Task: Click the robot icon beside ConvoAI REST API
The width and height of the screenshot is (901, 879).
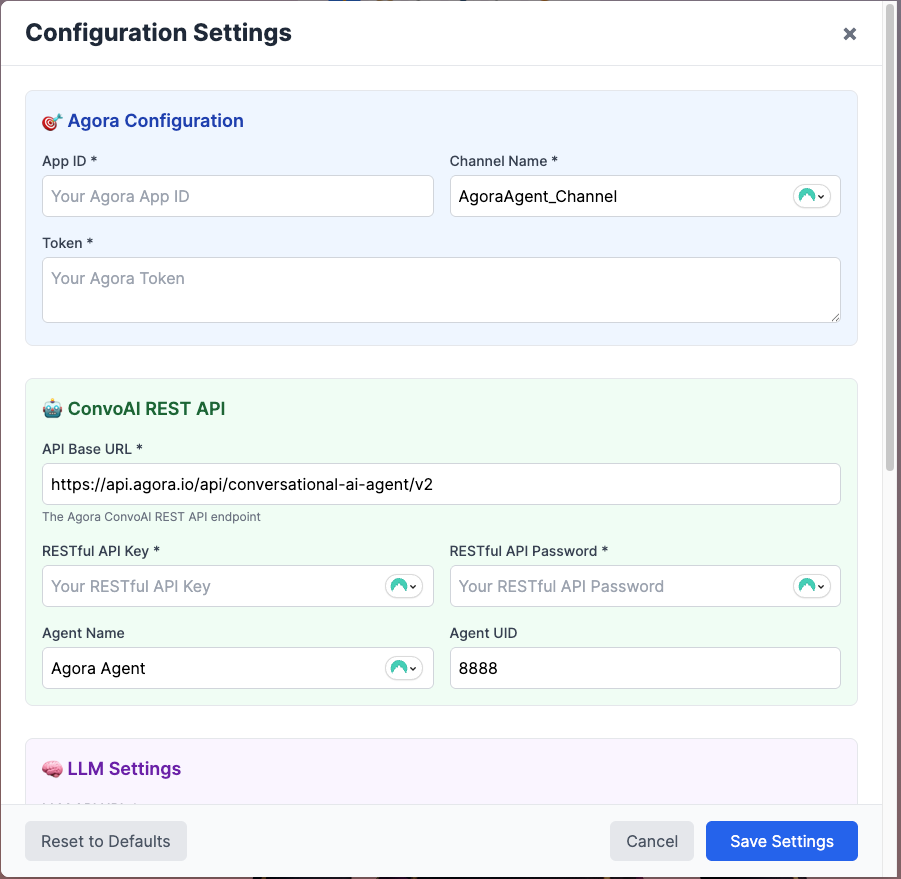Action: (x=52, y=409)
